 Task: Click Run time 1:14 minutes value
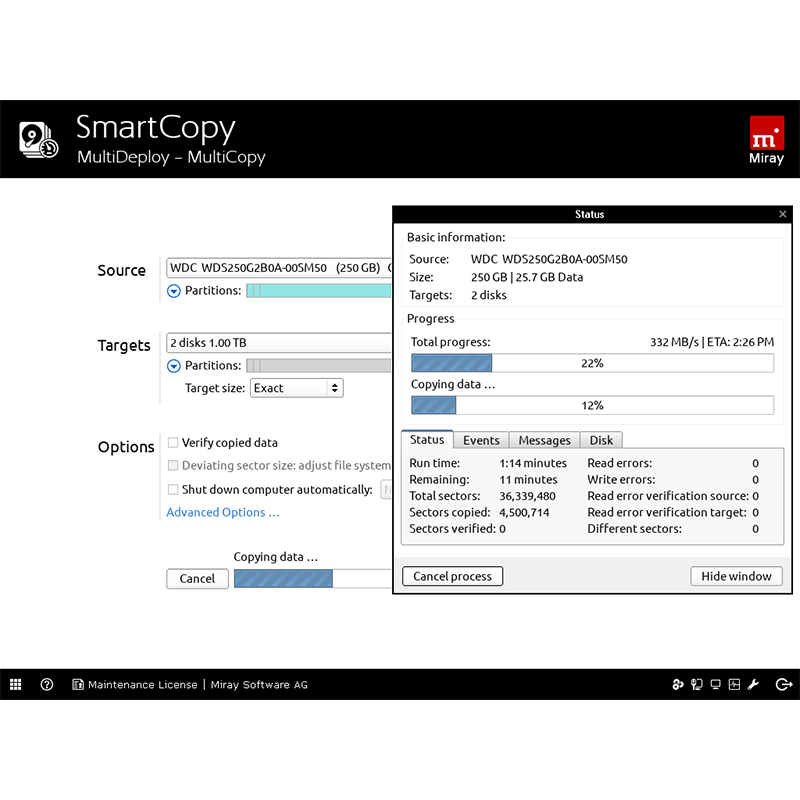(533, 463)
